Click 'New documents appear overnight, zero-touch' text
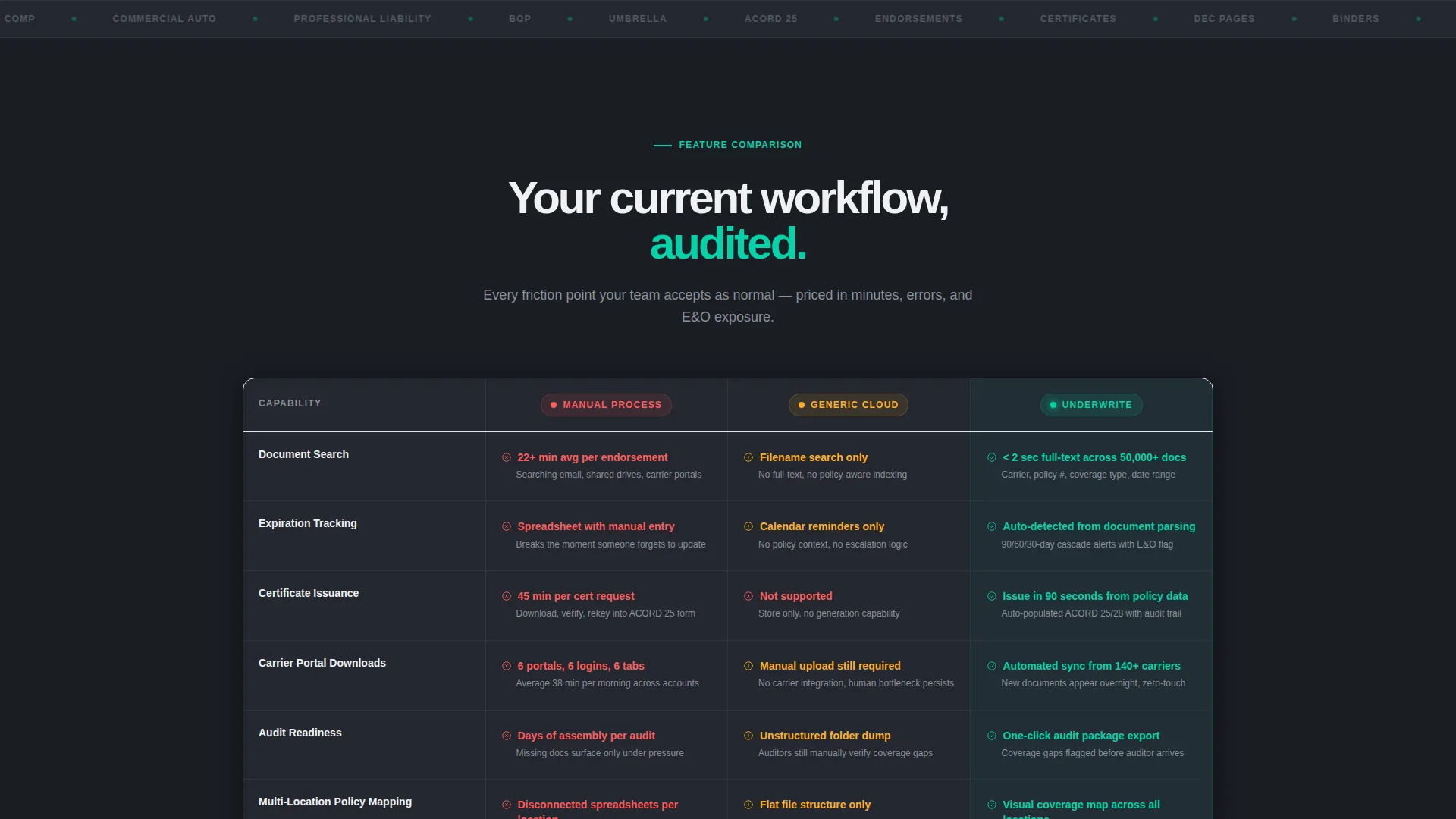1456x819 pixels. click(1093, 683)
